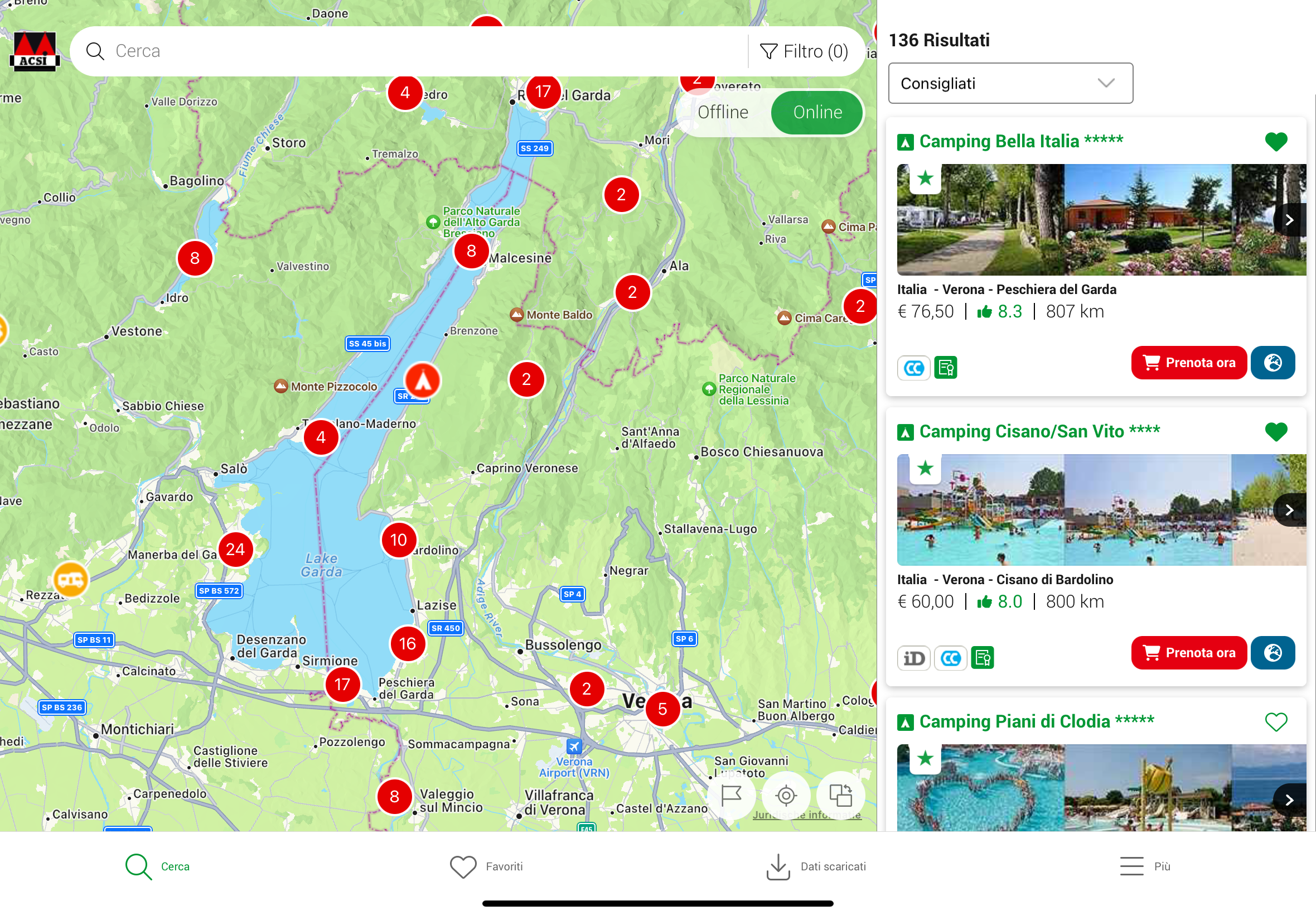Click the iD badge on Camping Cisano/San Vito
Viewport: 1316px width, 915px height.
point(913,658)
